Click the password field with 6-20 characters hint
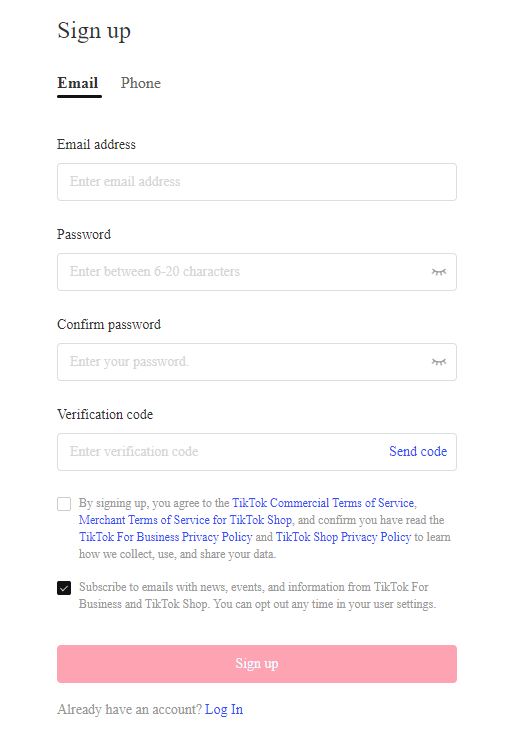 point(257,272)
